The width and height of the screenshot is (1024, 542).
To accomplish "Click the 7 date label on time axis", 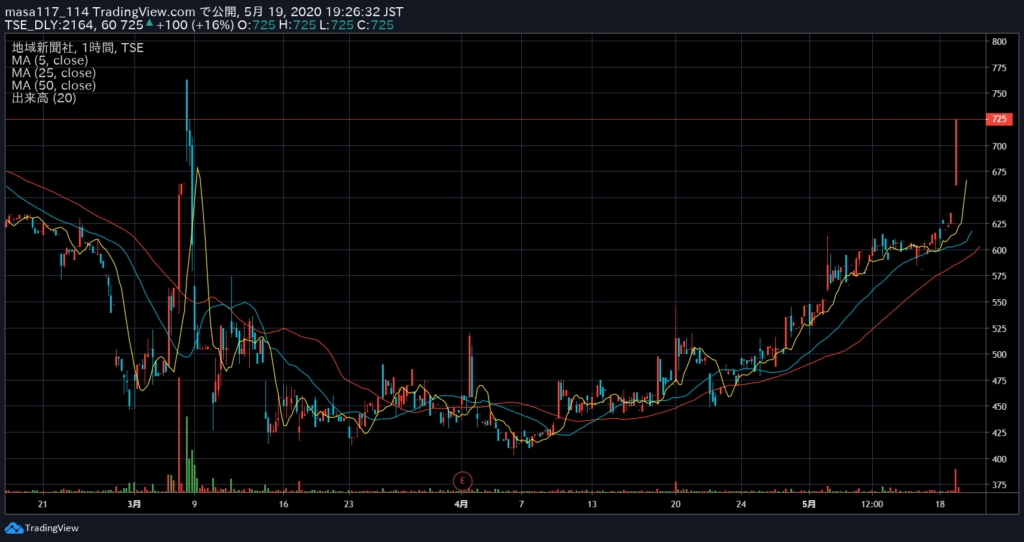I will click(x=522, y=503).
